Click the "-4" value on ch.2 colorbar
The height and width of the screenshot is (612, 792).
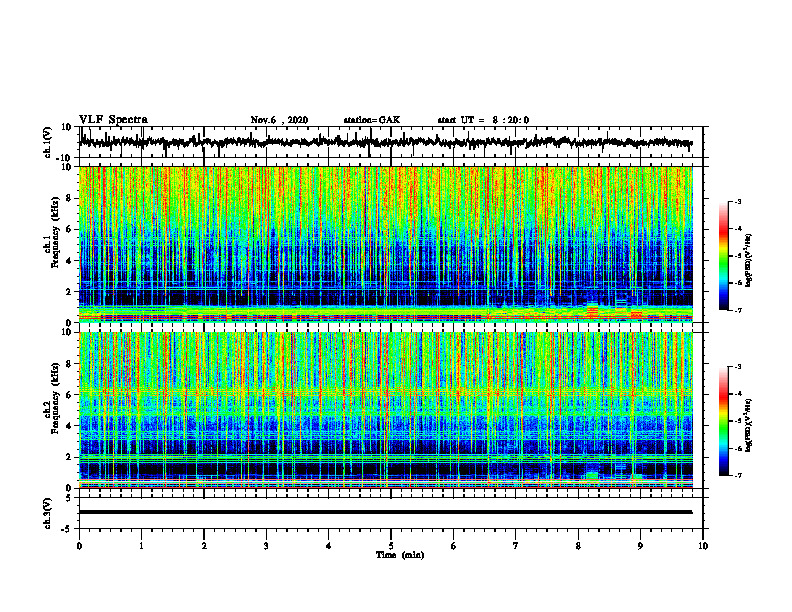coord(737,394)
